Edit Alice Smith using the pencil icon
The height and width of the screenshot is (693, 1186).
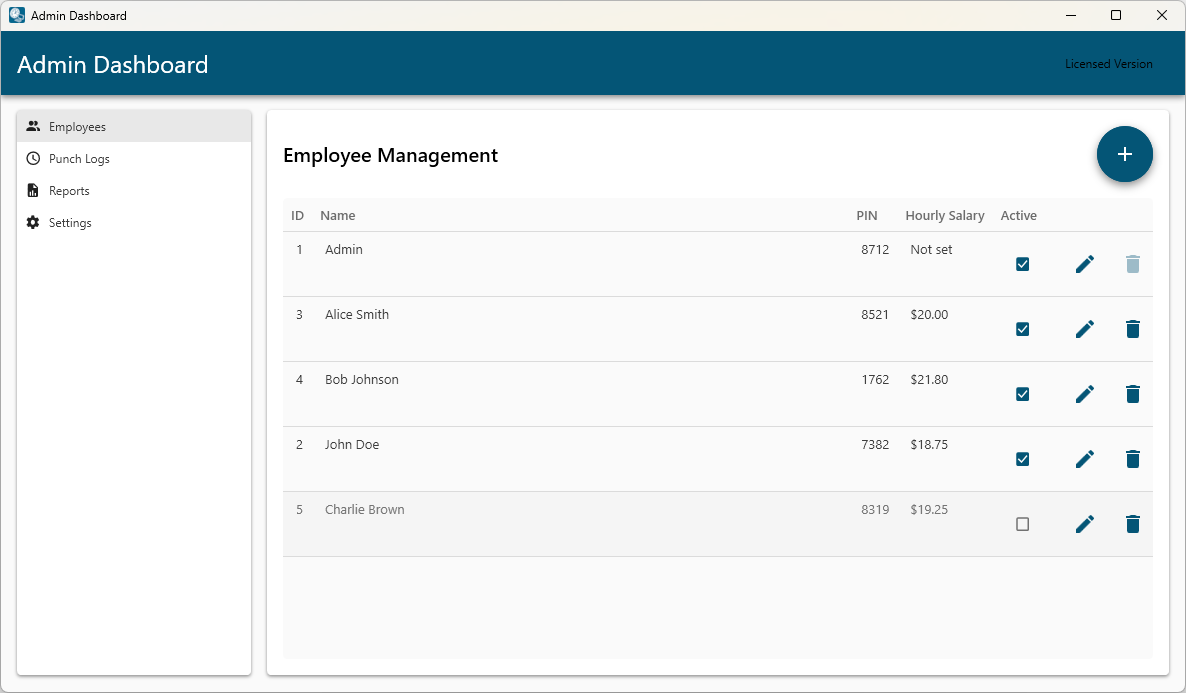click(x=1084, y=329)
